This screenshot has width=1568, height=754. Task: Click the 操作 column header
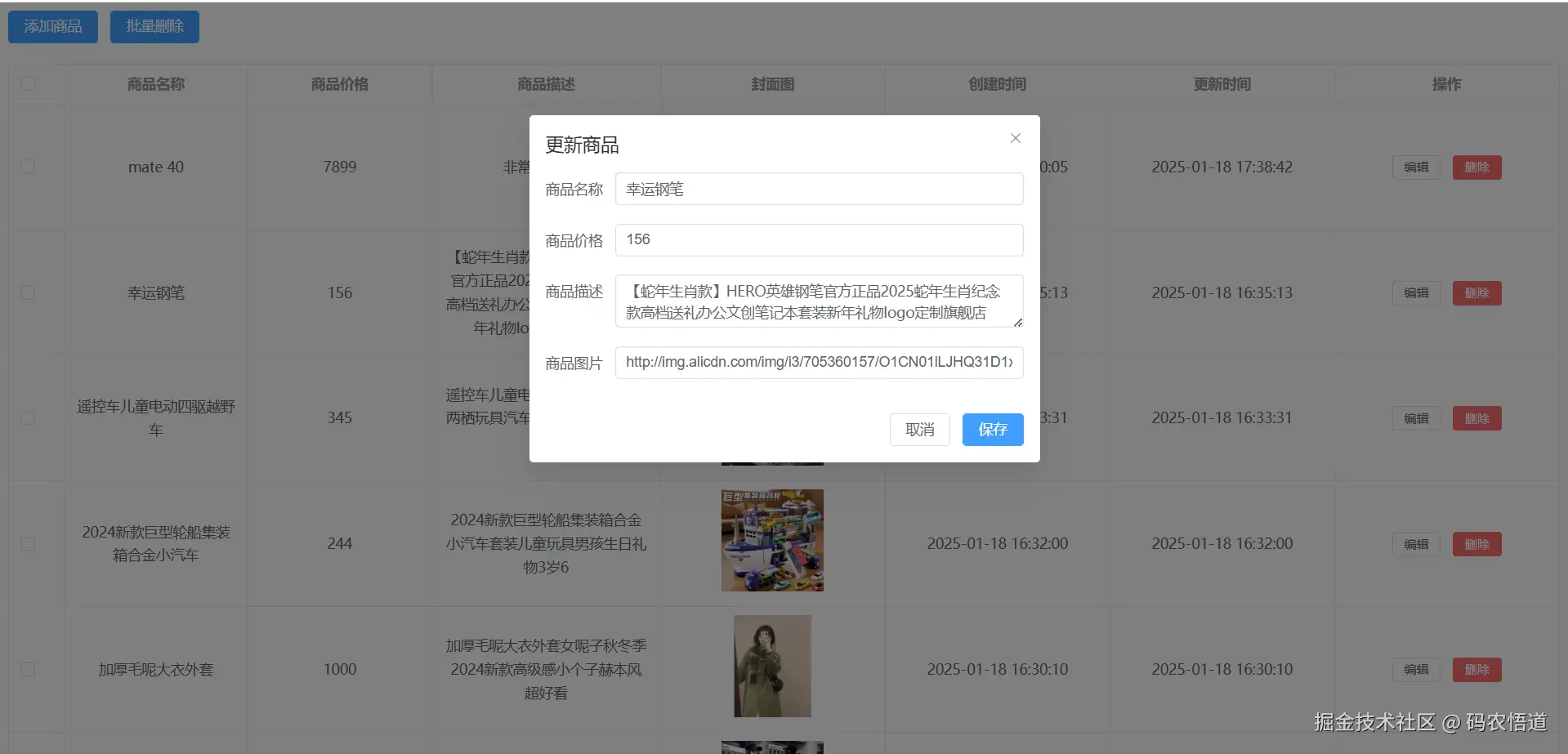1446,84
